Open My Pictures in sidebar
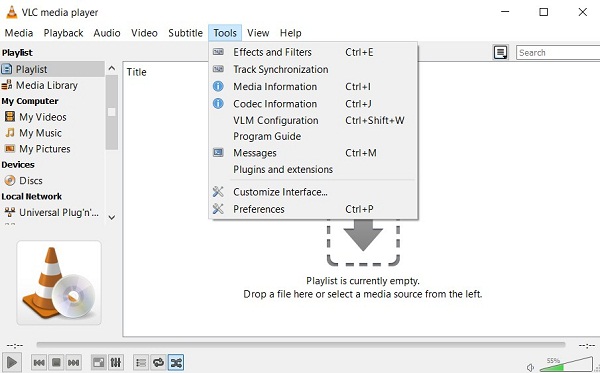 coord(52,149)
